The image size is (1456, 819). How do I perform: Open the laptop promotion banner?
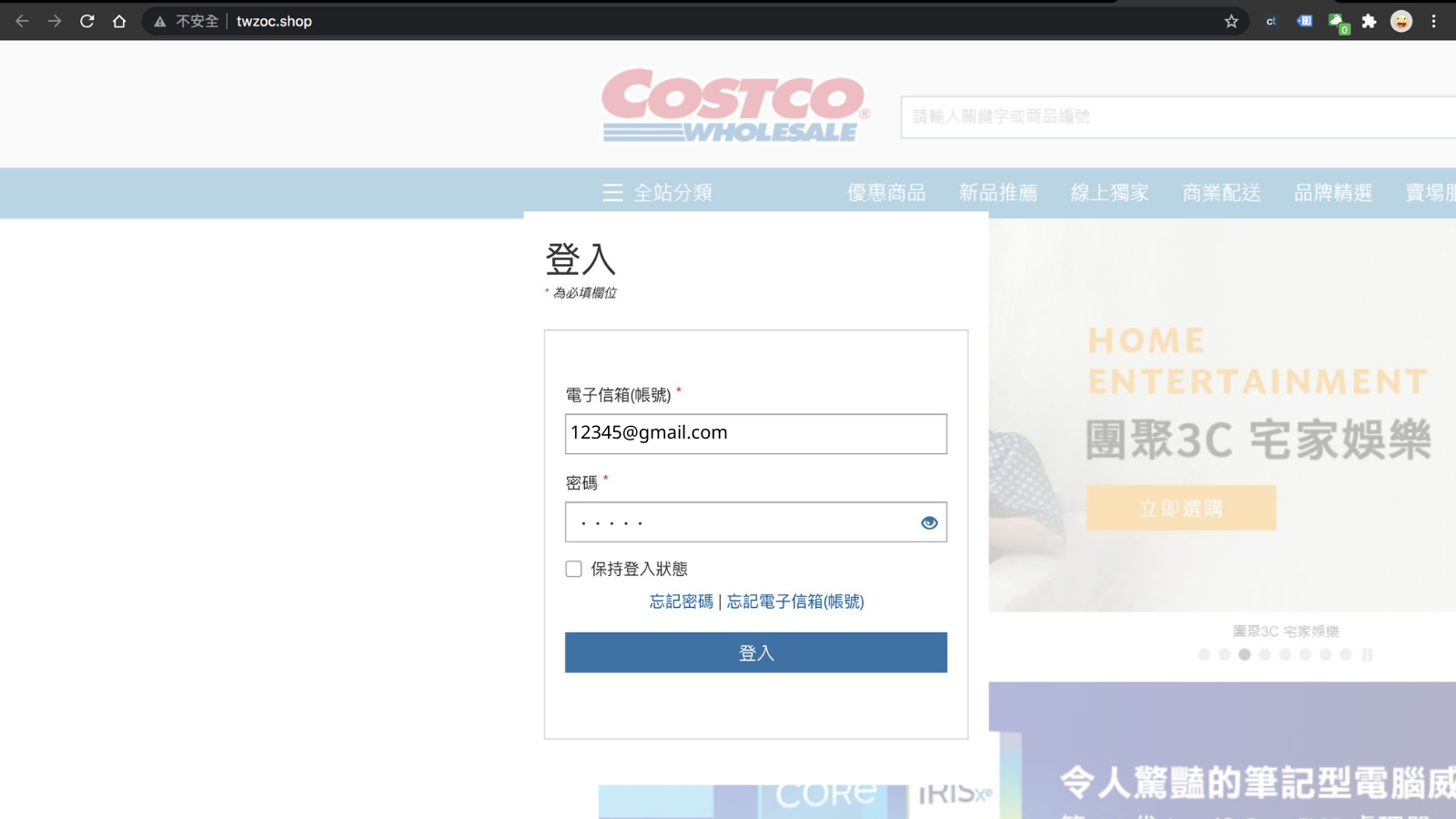click(1222, 751)
